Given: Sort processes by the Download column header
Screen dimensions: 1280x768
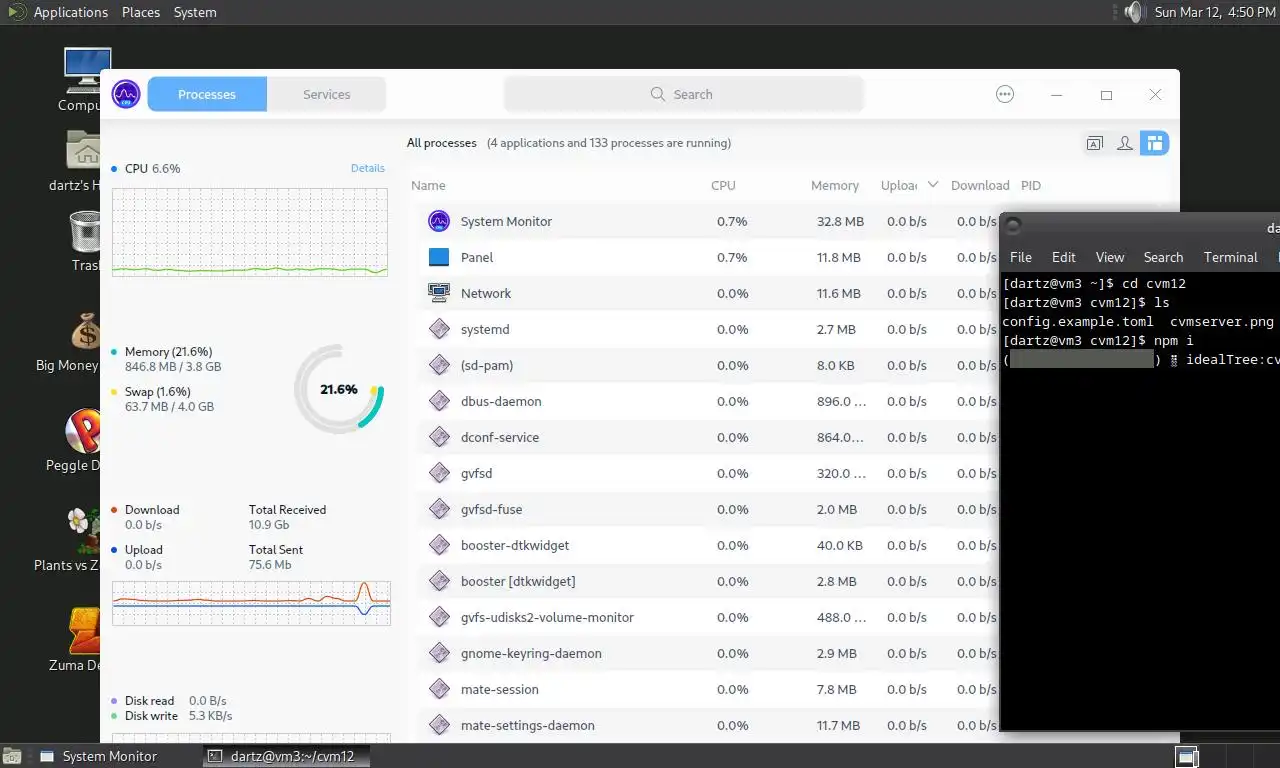Looking at the screenshot, I should tap(980, 185).
